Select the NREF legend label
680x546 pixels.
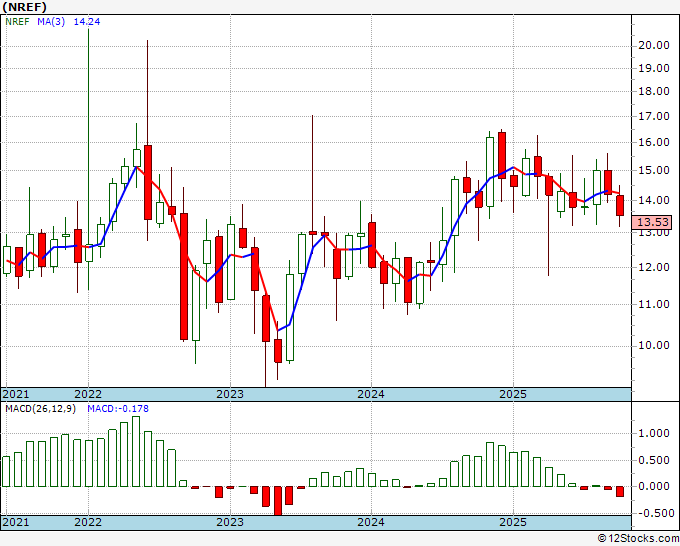click(17, 22)
